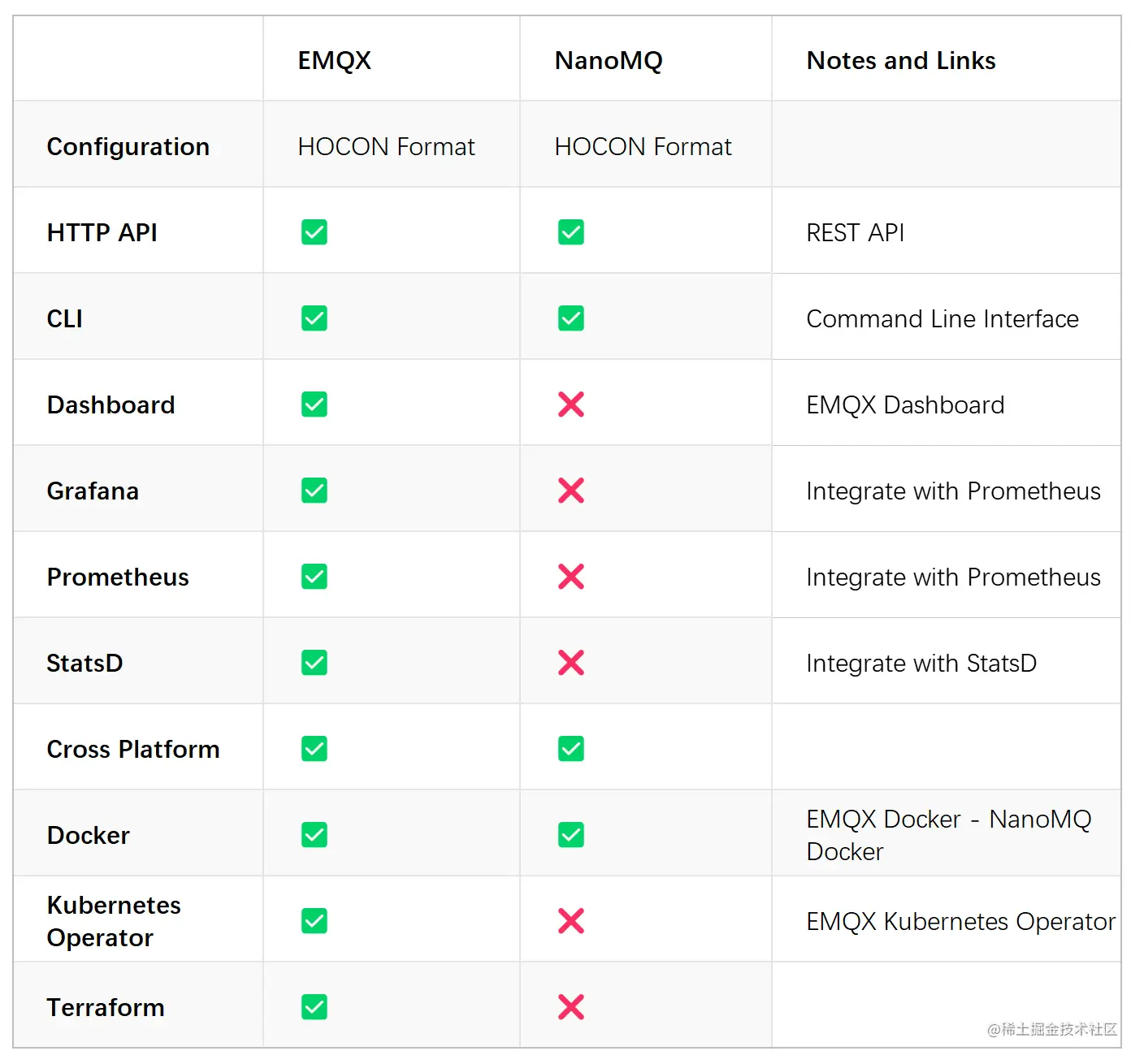This screenshot has width=1144, height=1064.
Task: Open the REST API link
Action: [x=855, y=233]
